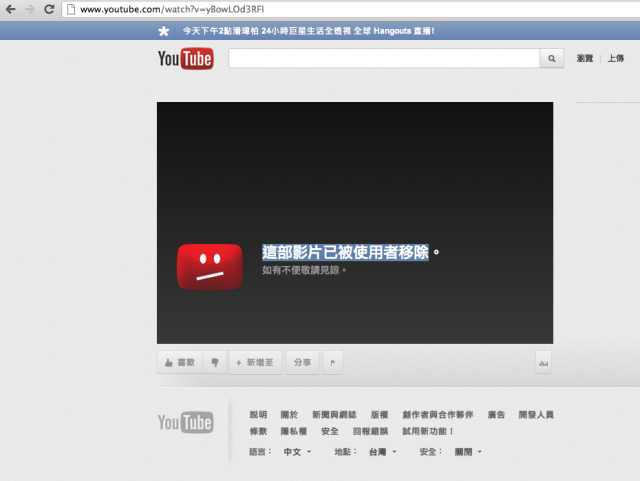
Task: Click the 分享 share button
Action: click(302, 362)
